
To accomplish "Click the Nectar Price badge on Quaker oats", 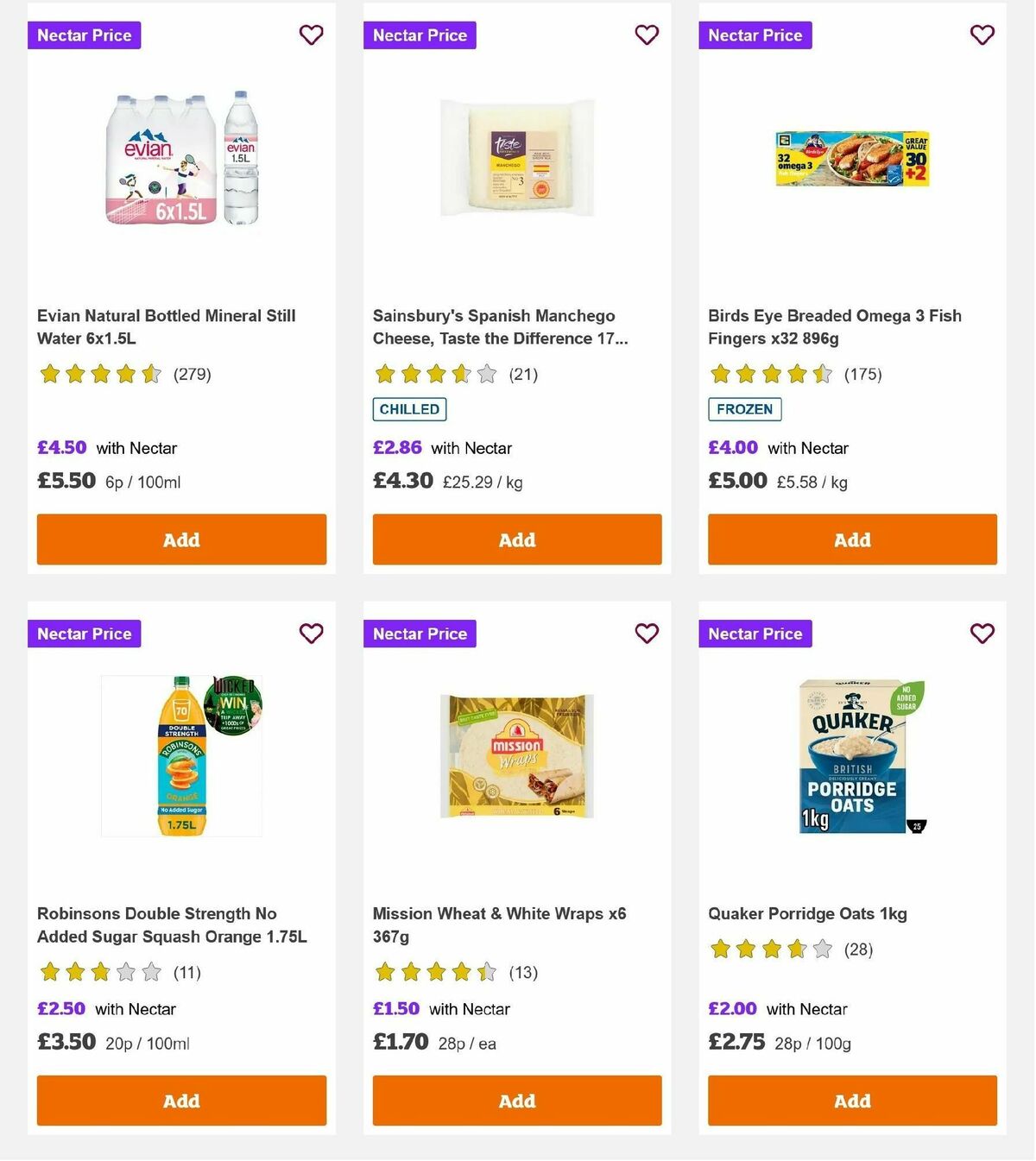I will 755,633.
